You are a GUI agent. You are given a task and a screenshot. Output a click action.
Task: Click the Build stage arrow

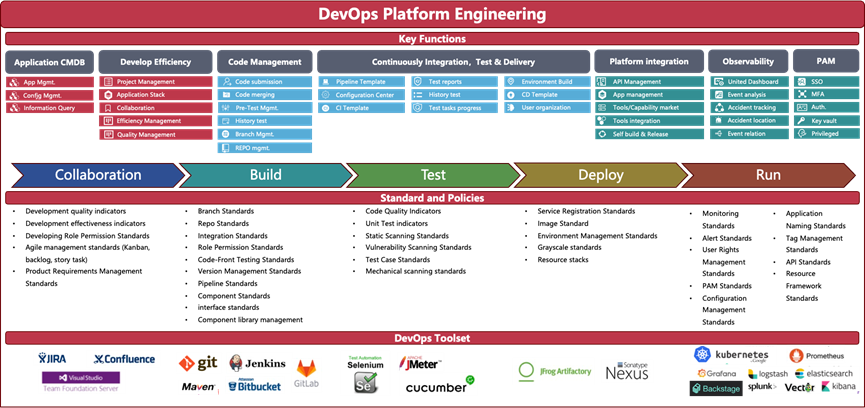[x=265, y=174]
